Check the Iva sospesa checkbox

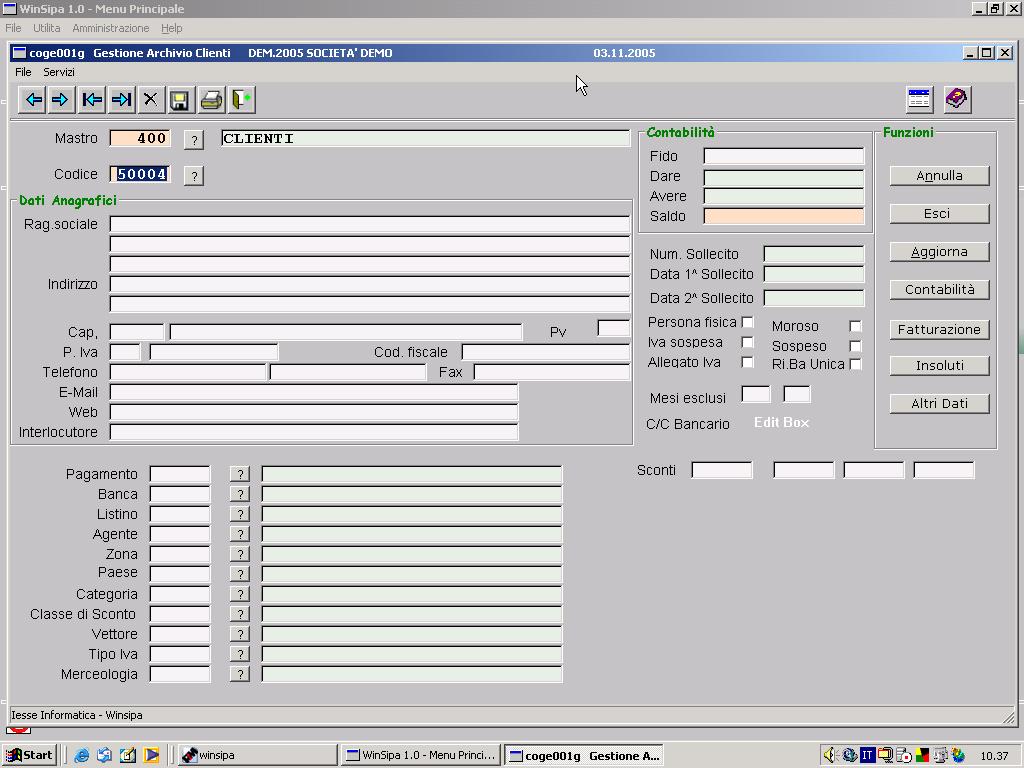point(747,342)
